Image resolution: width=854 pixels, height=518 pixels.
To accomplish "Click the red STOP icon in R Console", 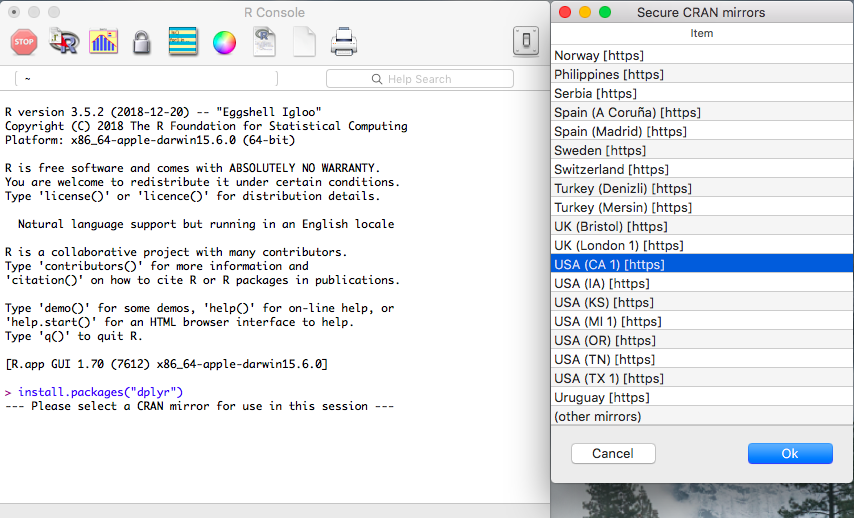I will click(24, 42).
